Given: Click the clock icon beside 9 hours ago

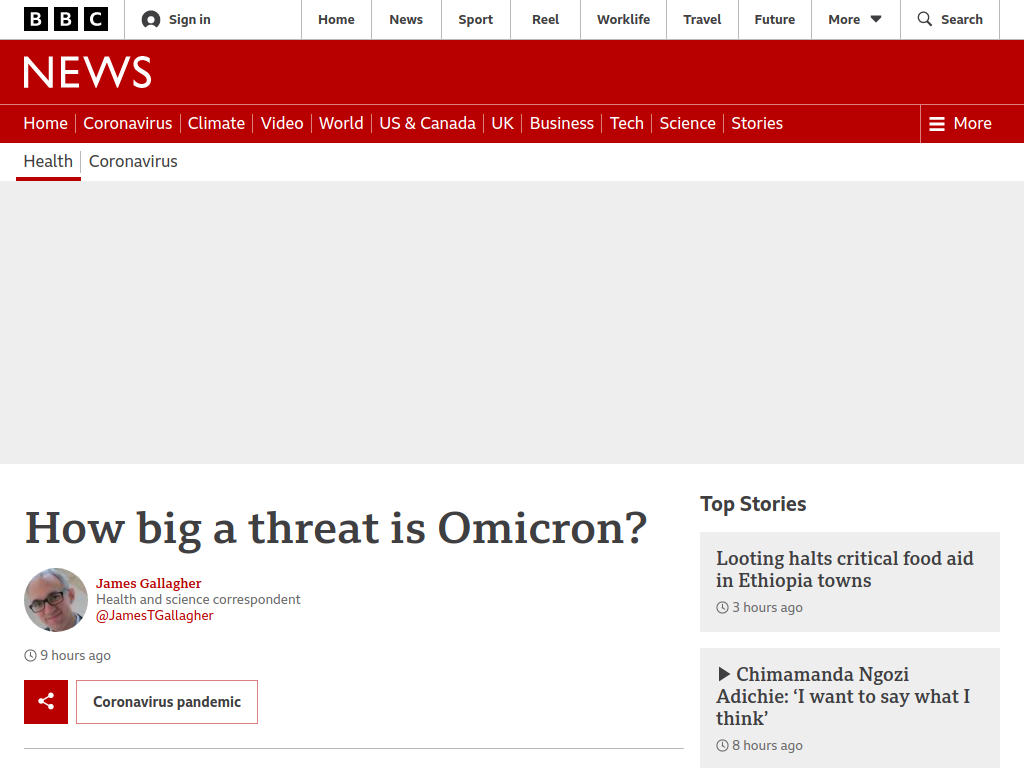Looking at the screenshot, I should point(30,656).
